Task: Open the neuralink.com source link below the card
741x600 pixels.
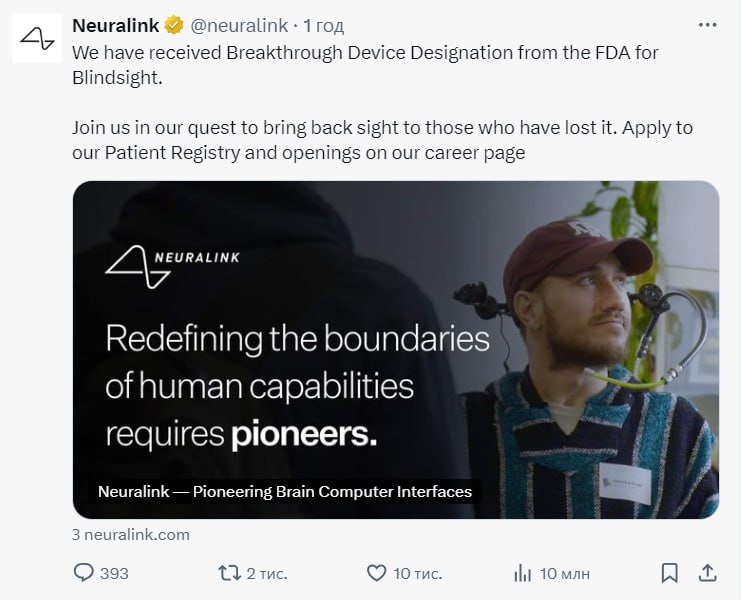Action: pyautogui.click(x=130, y=535)
